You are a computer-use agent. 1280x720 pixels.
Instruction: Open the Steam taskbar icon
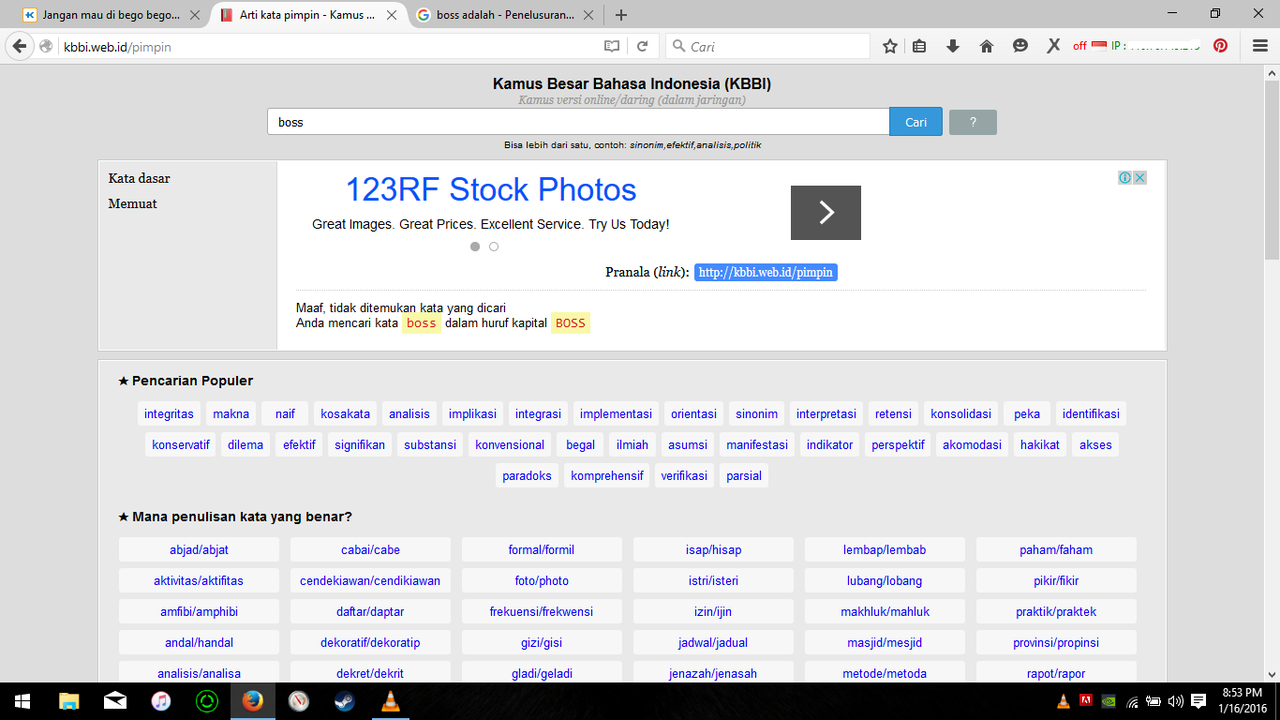[345, 701]
